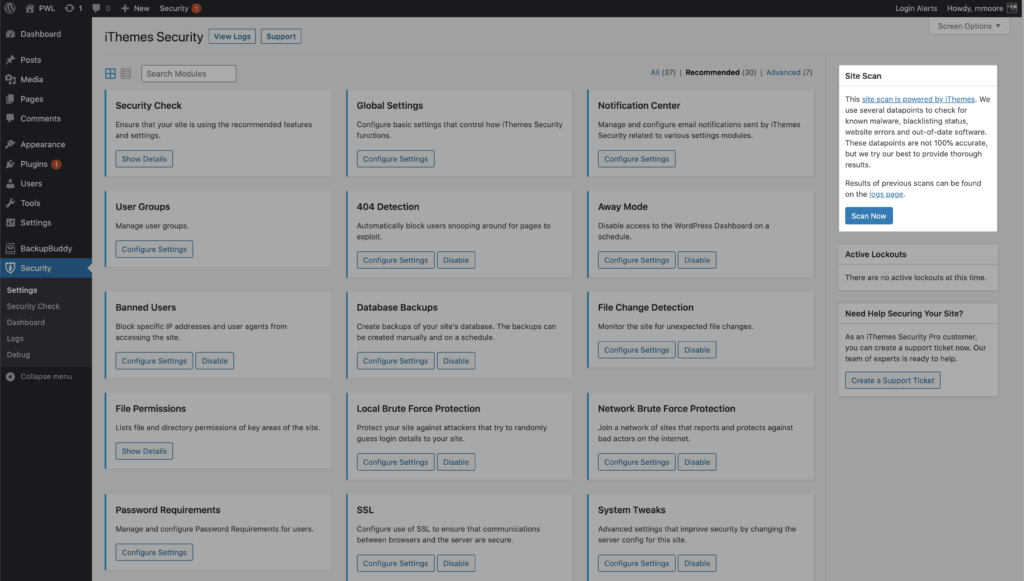Click Create a Support Ticket
The width and height of the screenshot is (1024, 581).
click(893, 381)
